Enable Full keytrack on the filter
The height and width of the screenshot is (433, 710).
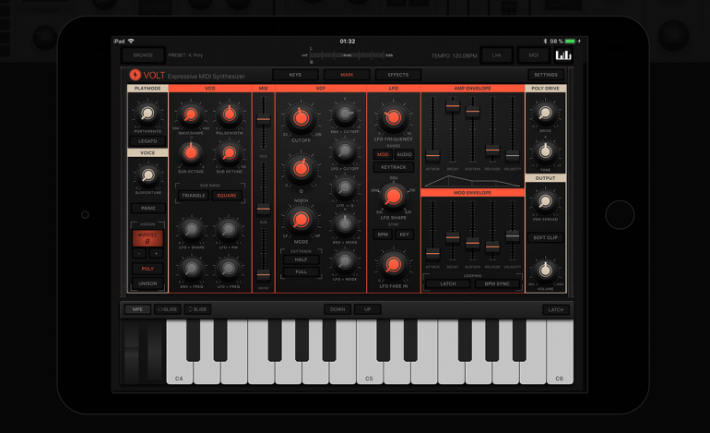tap(301, 272)
